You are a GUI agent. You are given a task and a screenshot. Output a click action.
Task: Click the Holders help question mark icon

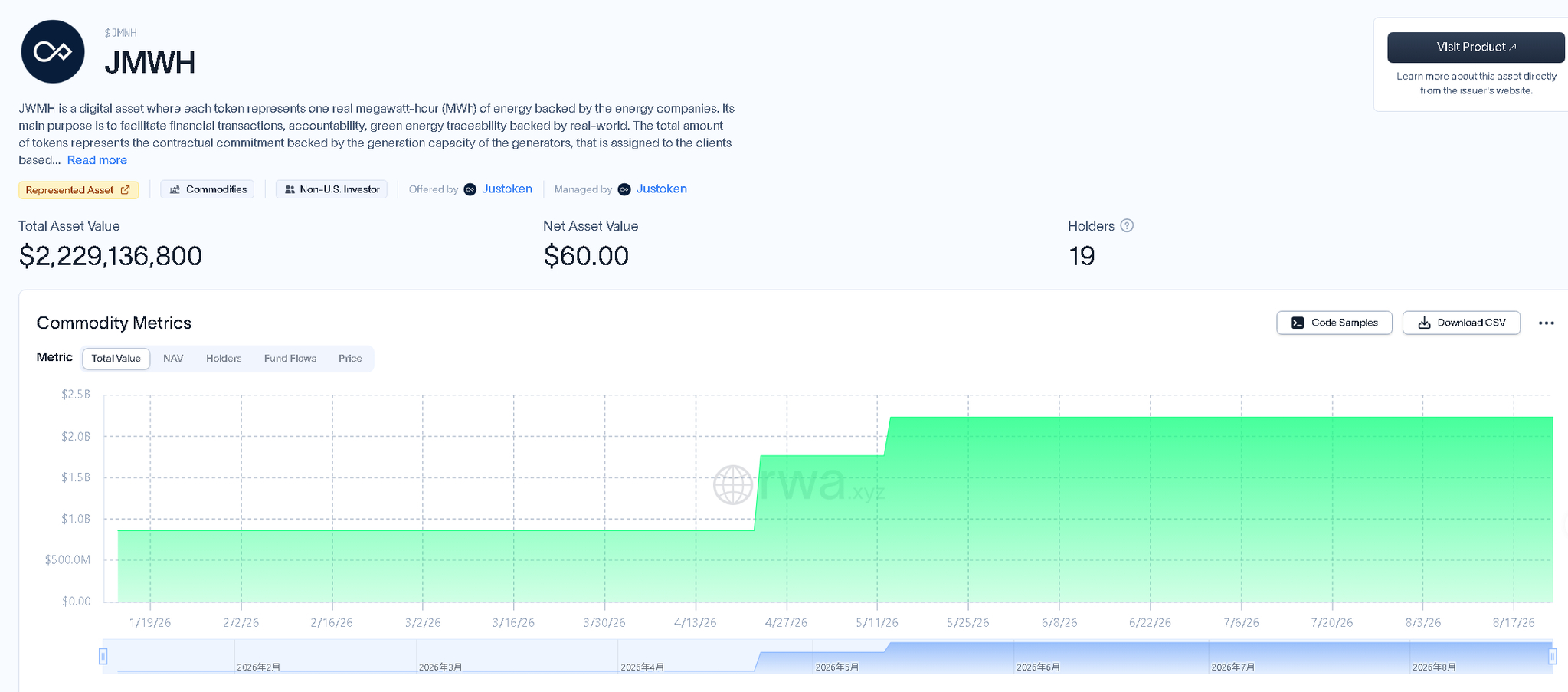coord(1127,225)
